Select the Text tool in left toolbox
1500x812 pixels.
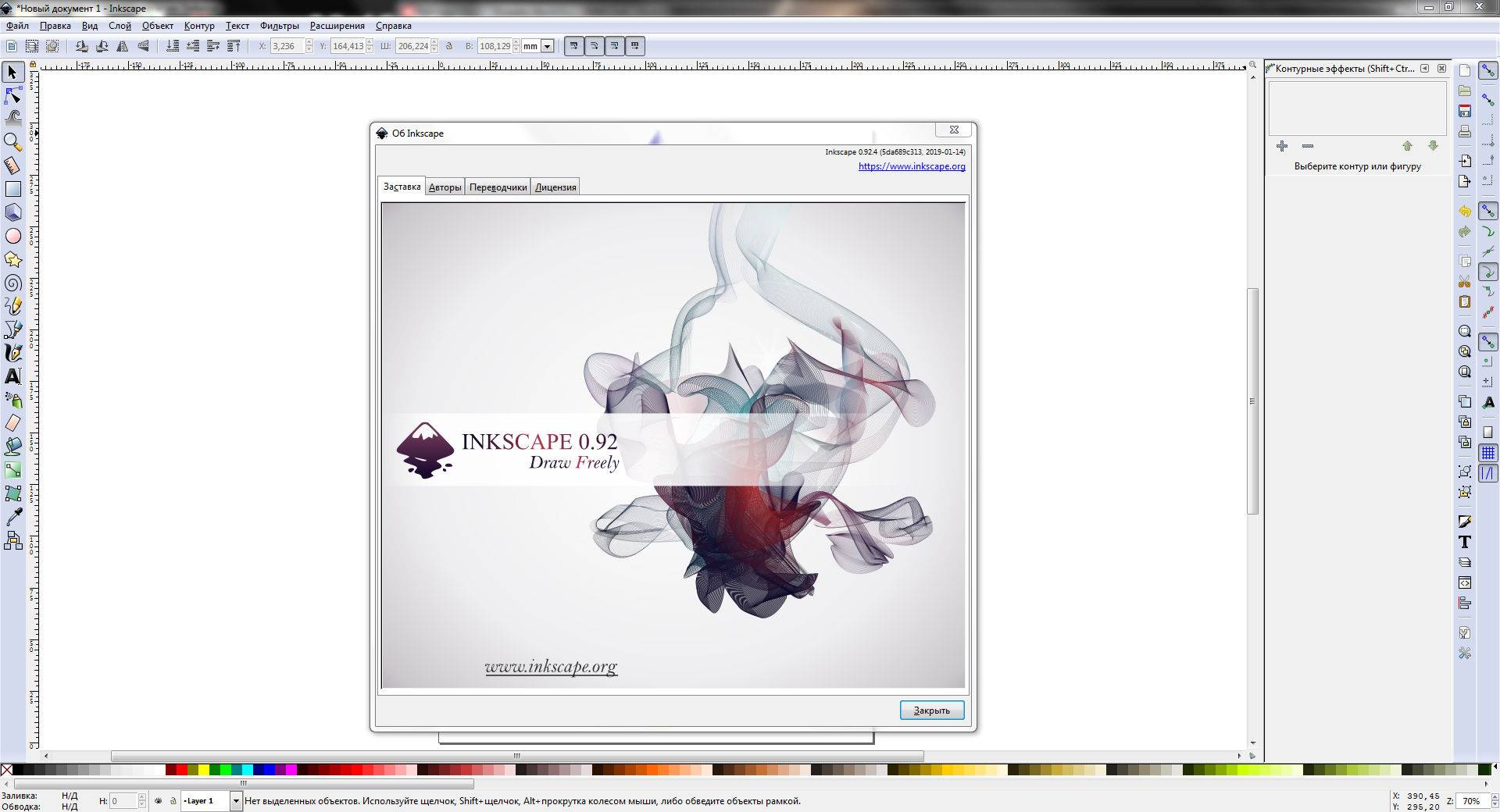click(x=12, y=376)
